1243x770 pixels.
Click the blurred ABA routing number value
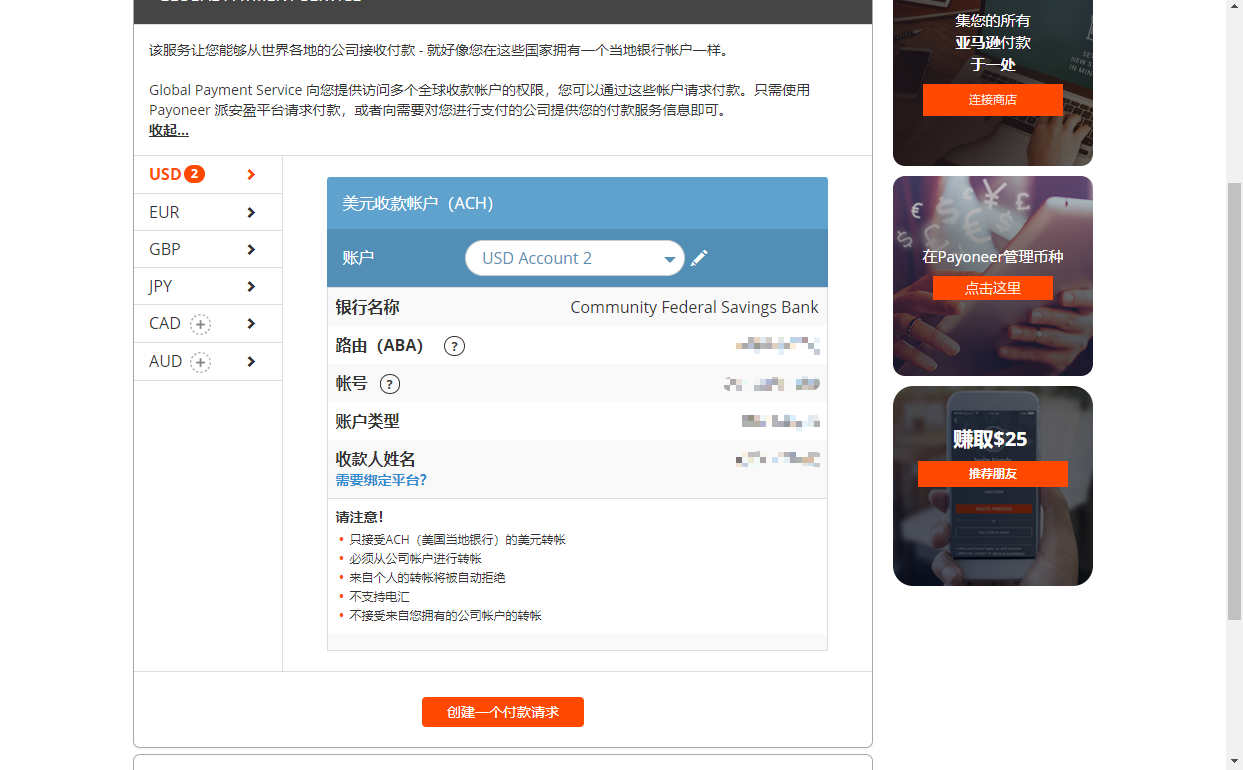777,346
